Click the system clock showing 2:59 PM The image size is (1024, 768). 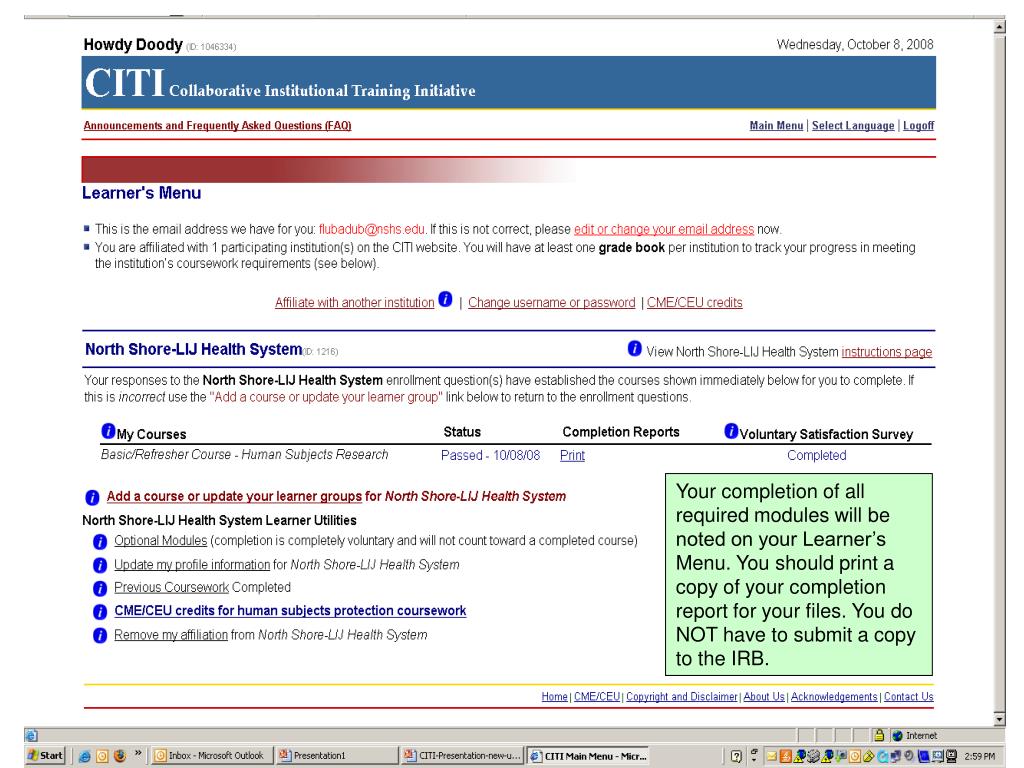click(x=980, y=756)
